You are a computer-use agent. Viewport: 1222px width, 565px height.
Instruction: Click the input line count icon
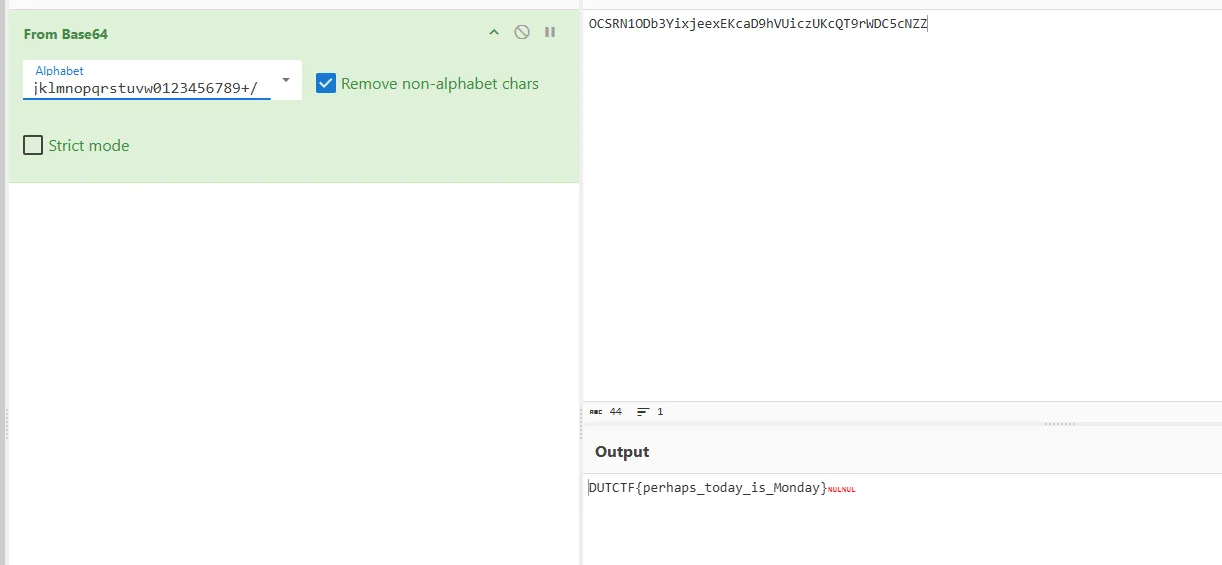coord(643,412)
